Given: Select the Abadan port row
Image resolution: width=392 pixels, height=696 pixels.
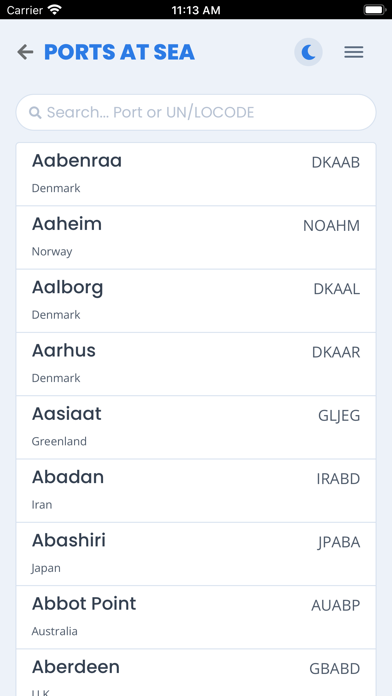Looking at the screenshot, I should click(x=196, y=491).
